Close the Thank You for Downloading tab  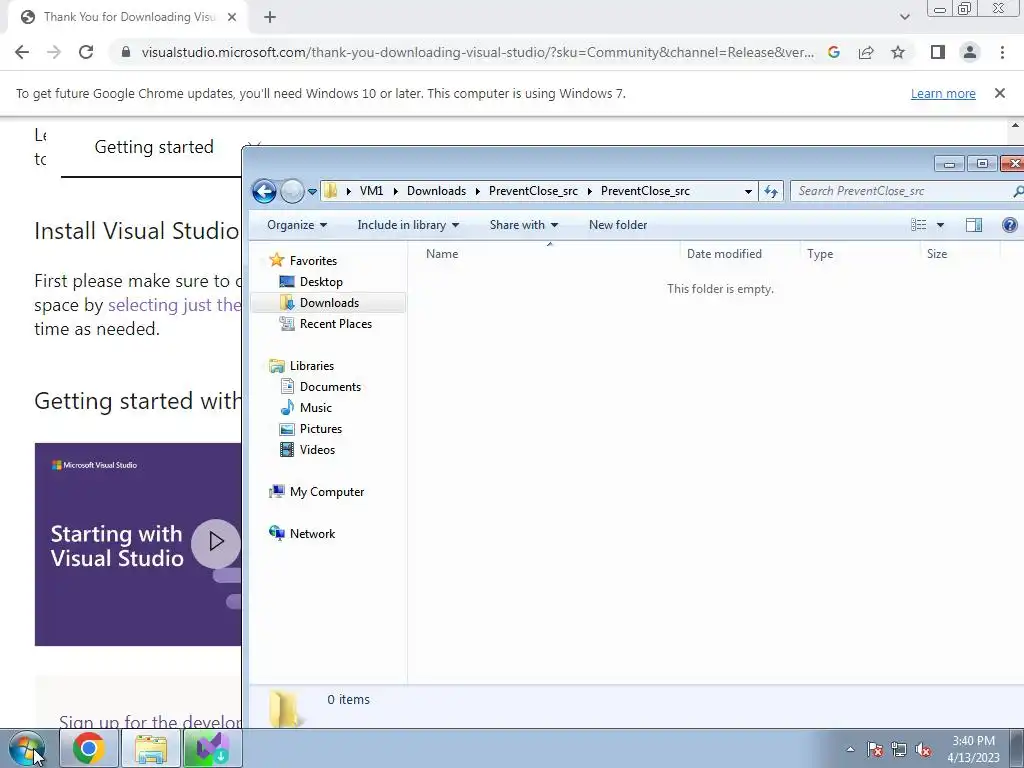coord(232,17)
